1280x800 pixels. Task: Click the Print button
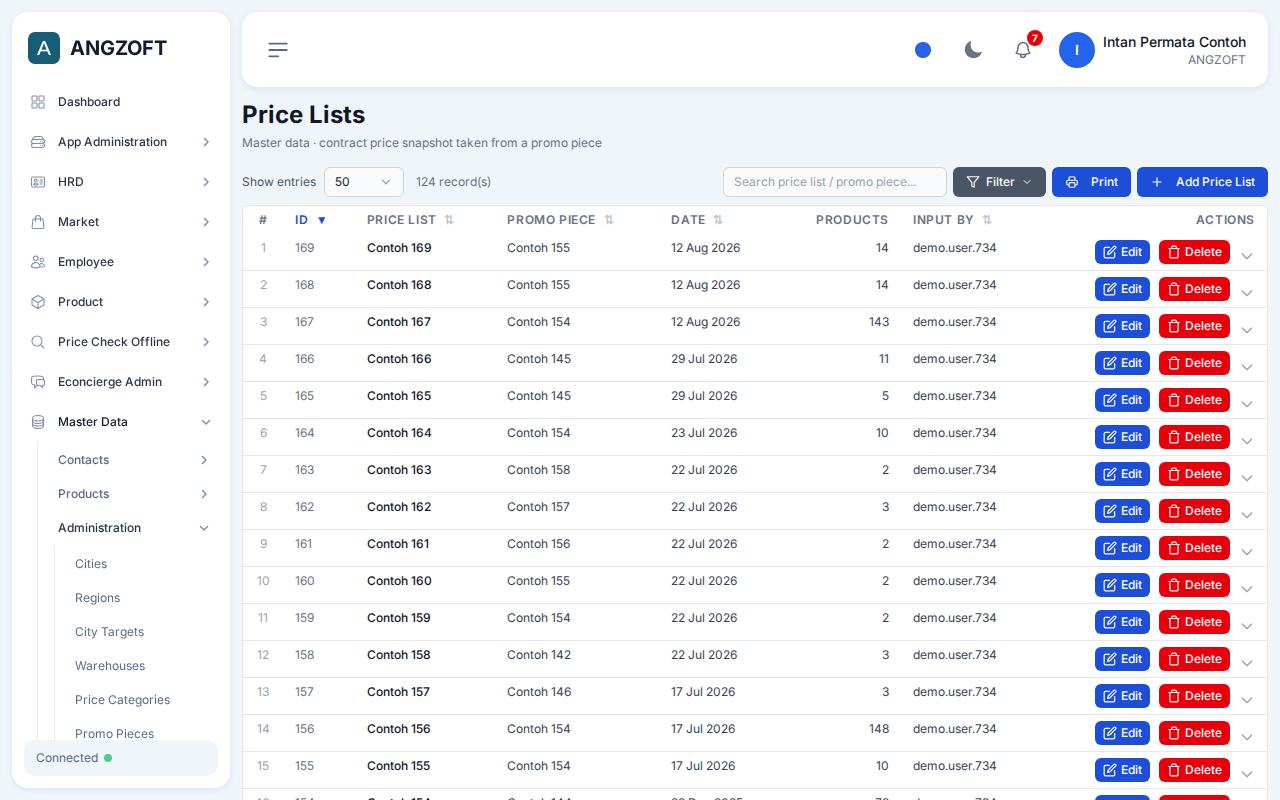[1091, 182]
